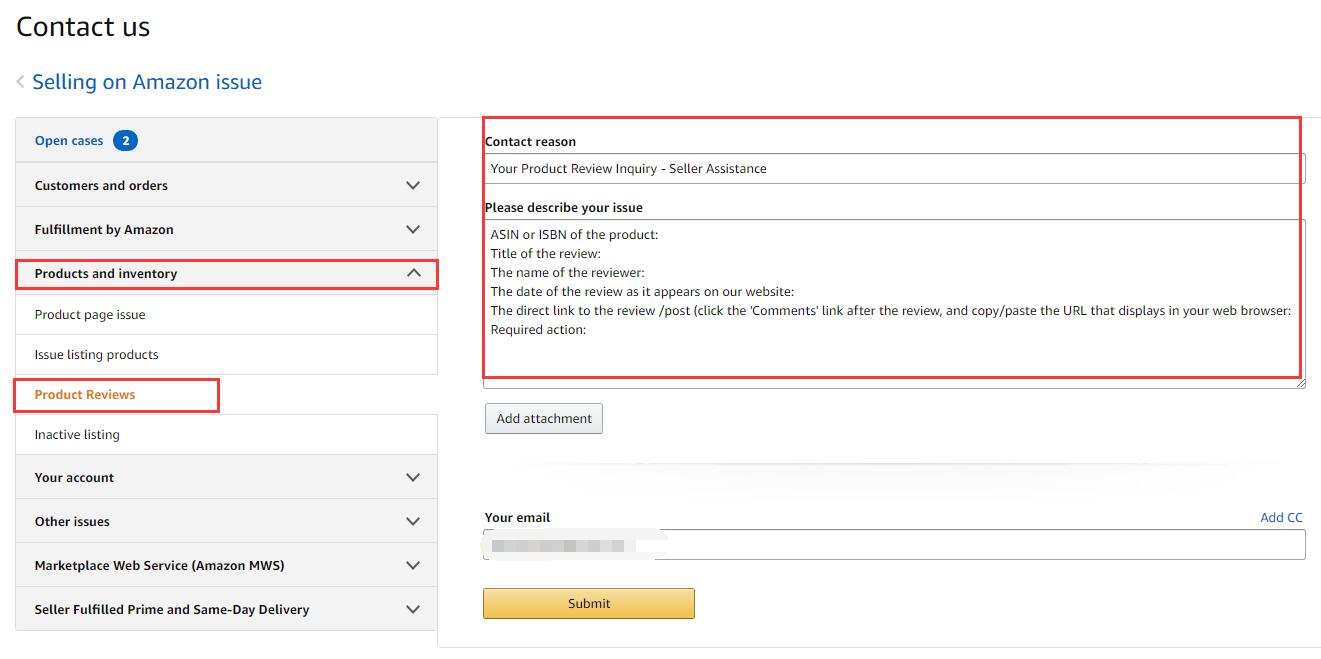
Task: Click the open cases count badge
Action: 125,141
